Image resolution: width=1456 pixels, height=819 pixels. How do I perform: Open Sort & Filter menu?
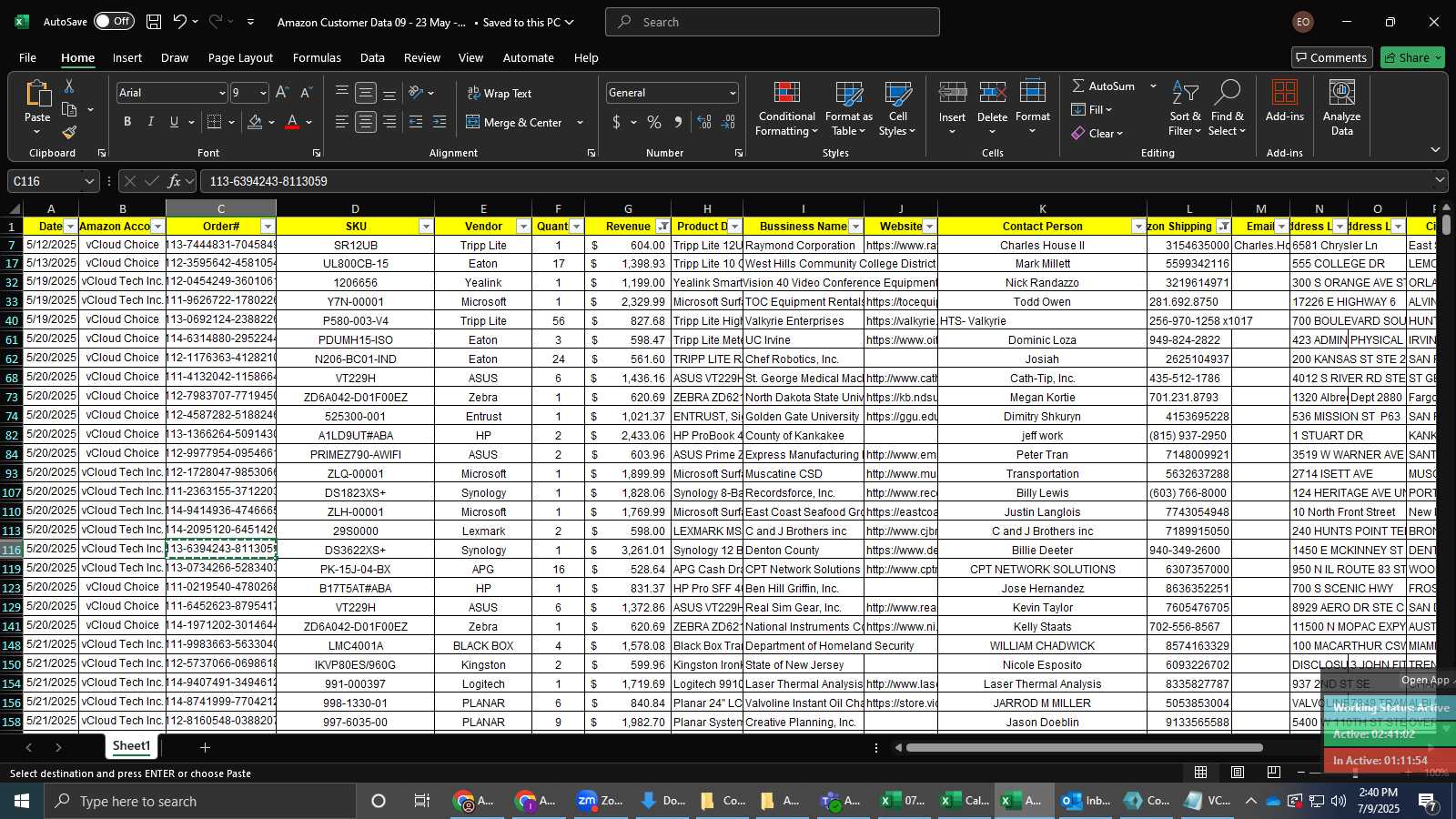click(1185, 109)
